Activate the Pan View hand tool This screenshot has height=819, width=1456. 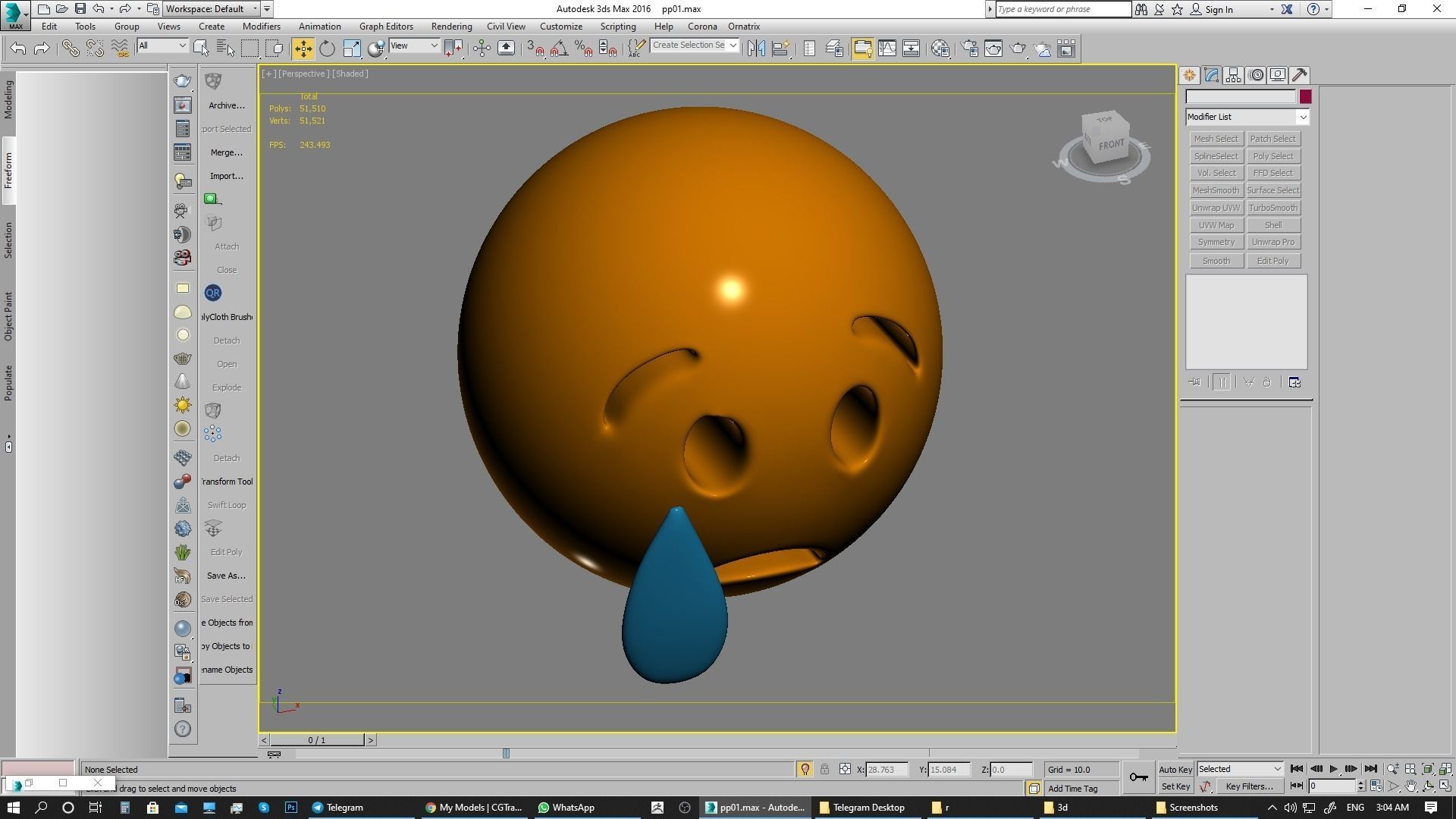point(1410,786)
